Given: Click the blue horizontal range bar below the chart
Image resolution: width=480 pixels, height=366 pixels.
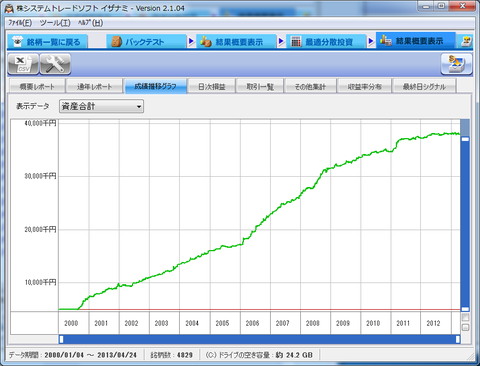Looking at the screenshot, I should coord(259,339).
